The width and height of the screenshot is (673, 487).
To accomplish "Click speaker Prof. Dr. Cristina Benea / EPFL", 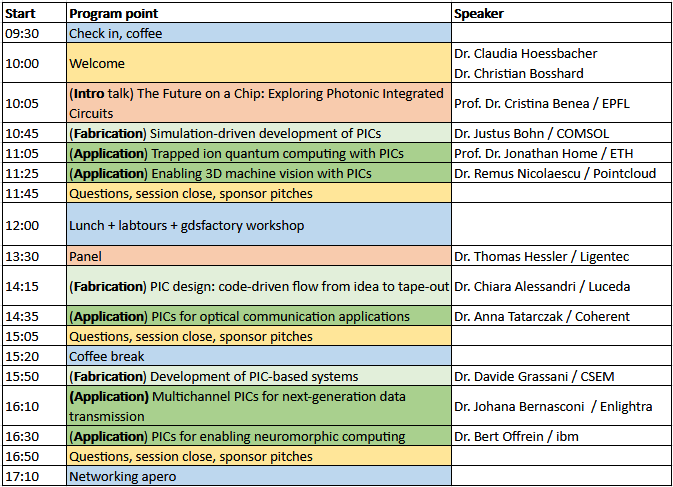I will (x=561, y=103).
